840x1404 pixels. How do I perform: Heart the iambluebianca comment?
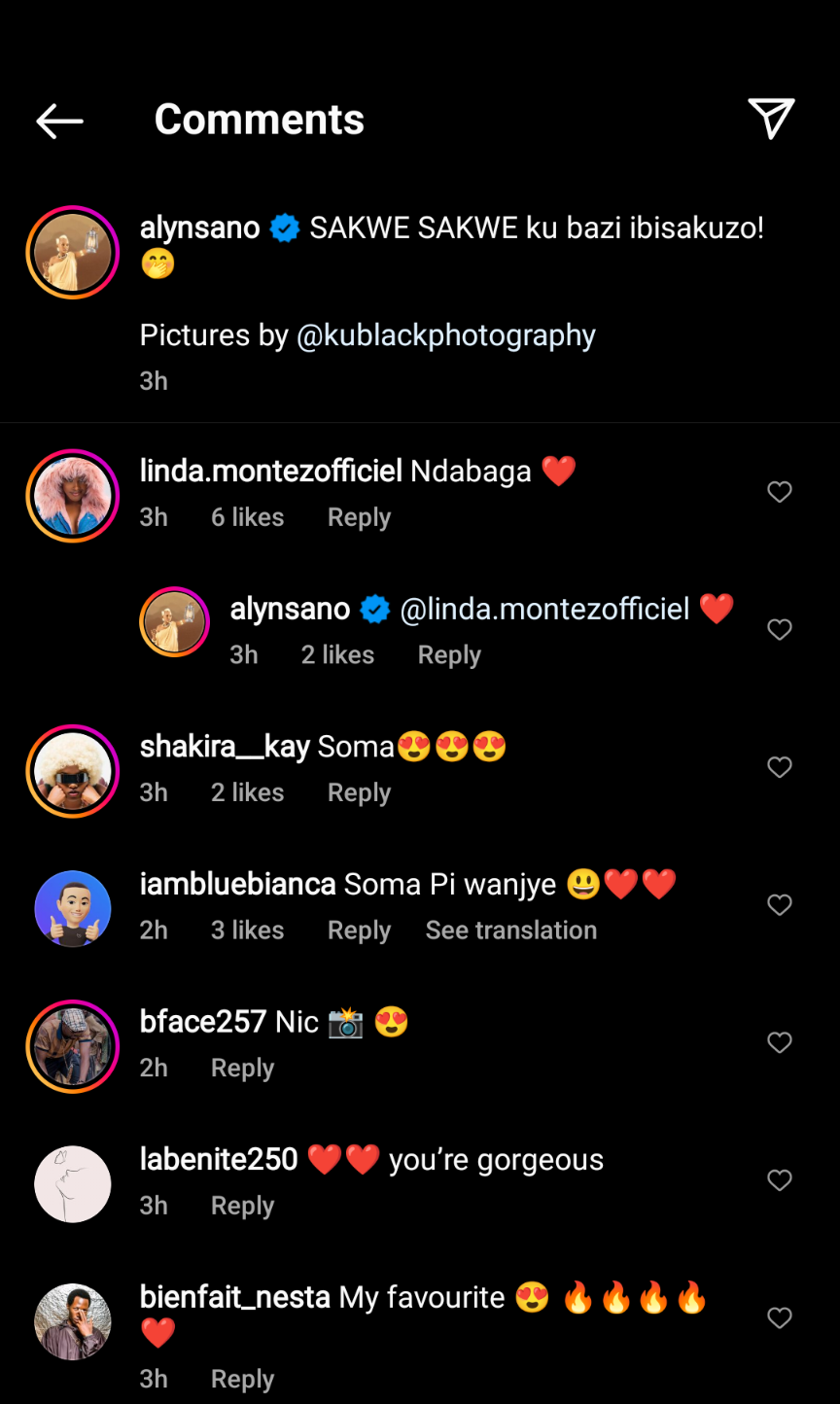tap(780, 905)
